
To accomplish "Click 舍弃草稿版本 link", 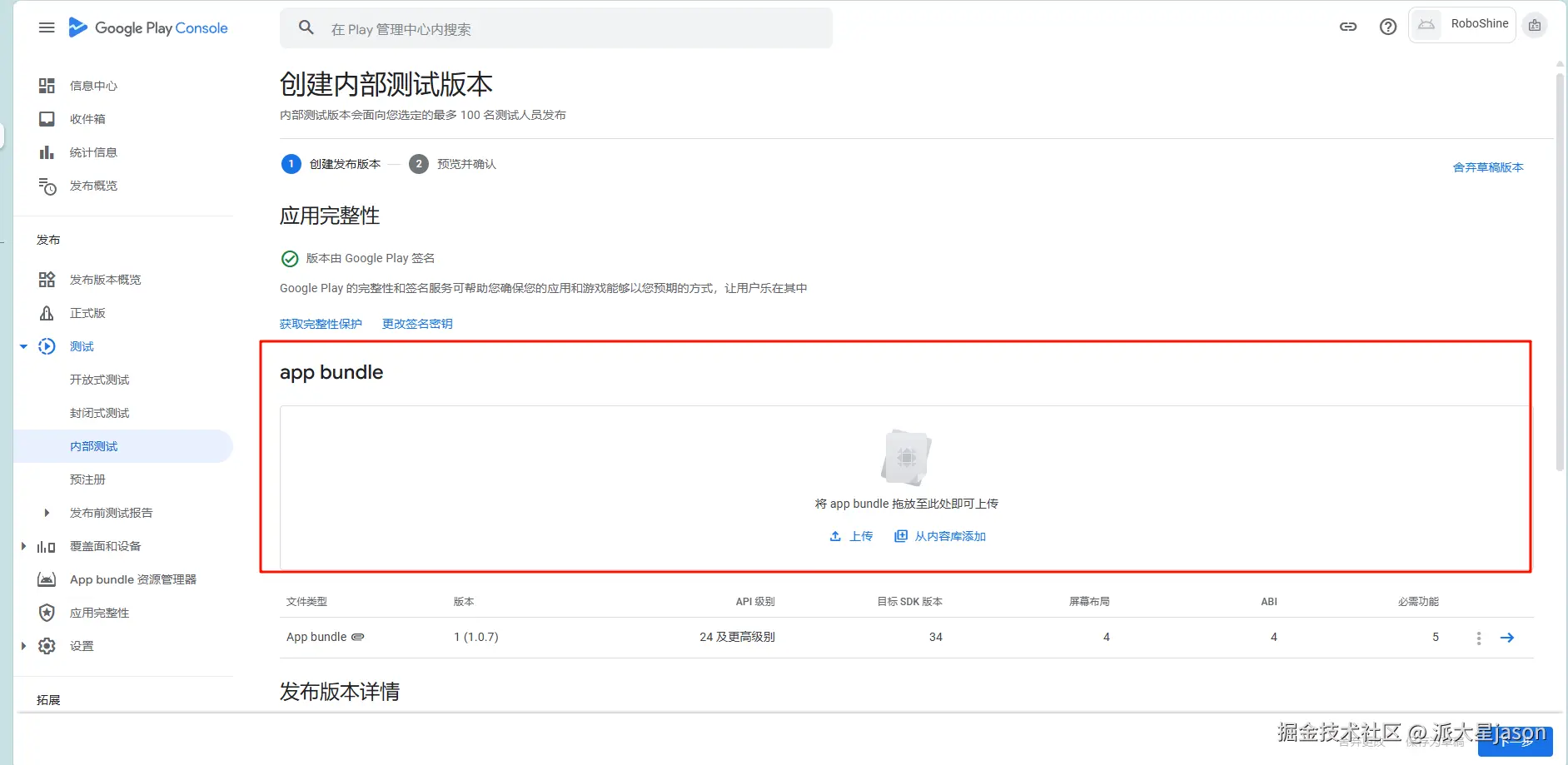I will point(1488,167).
